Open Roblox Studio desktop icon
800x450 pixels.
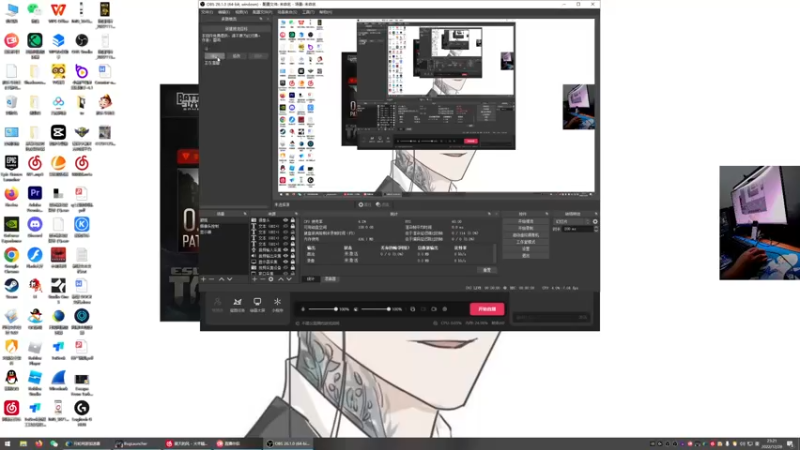[x=35, y=382]
